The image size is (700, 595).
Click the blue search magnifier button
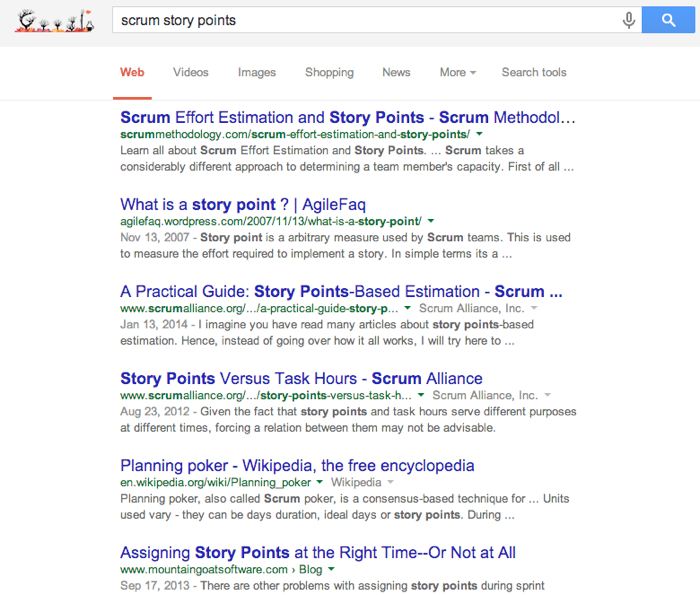click(x=668, y=20)
